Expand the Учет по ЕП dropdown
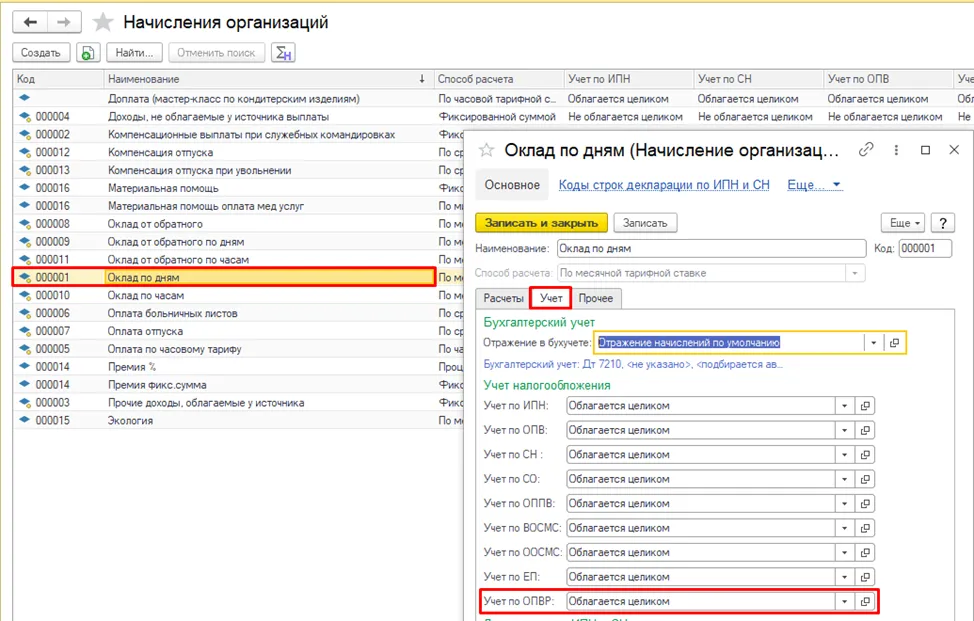The width and height of the screenshot is (974, 621). 844,577
